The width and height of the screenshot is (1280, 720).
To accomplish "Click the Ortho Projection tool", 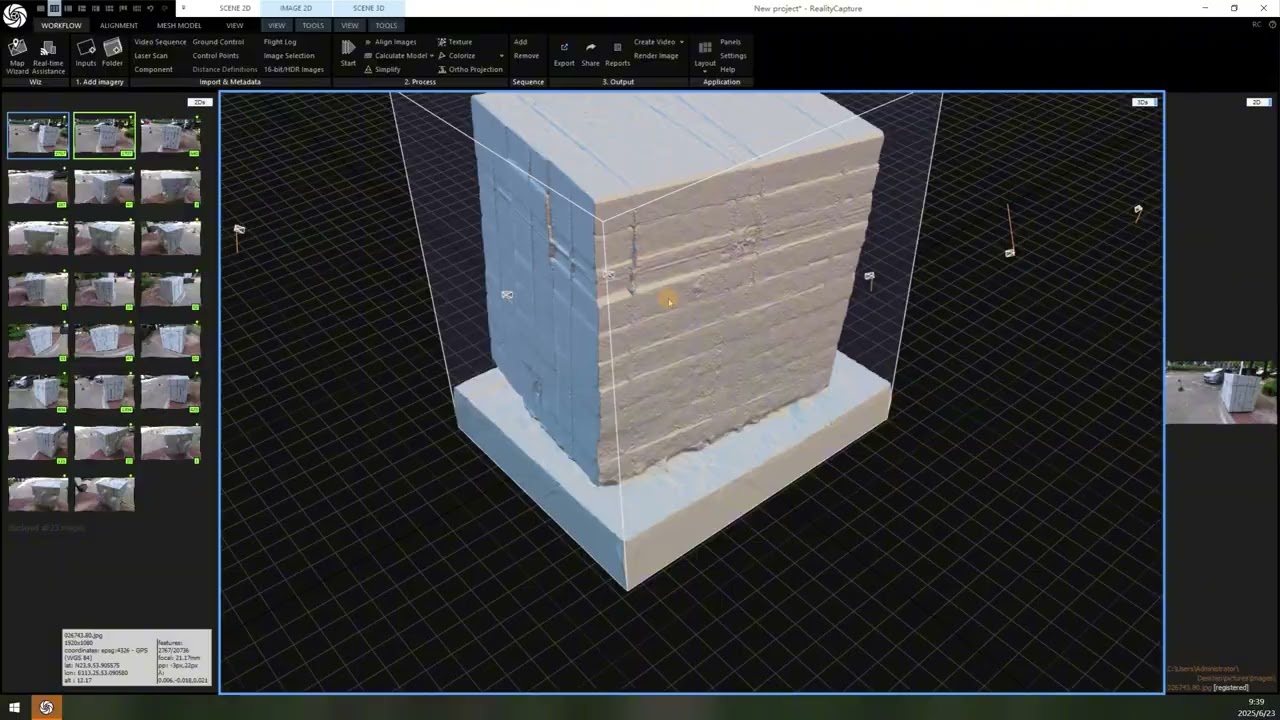I will pyautogui.click(x=470, y=69).
